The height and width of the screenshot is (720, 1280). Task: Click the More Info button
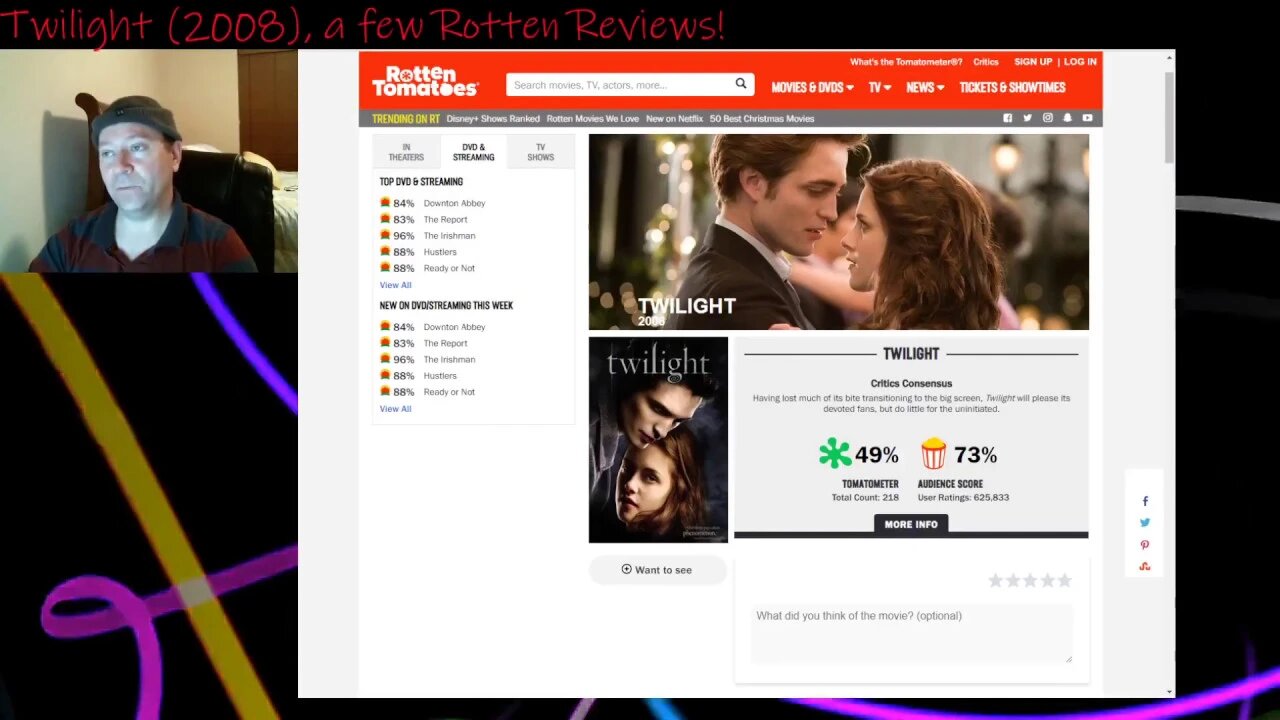[911, 524]
